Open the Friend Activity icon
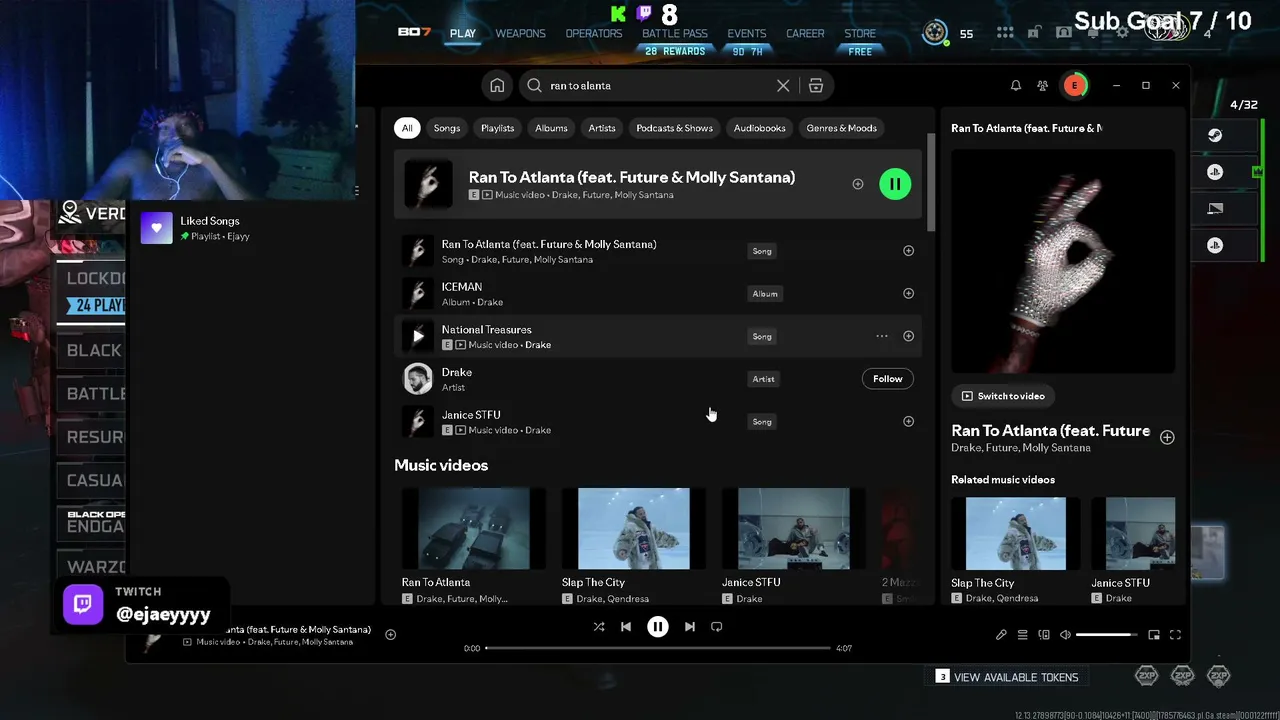Screen dimensions: 1280x720 tap(1043, 86)
